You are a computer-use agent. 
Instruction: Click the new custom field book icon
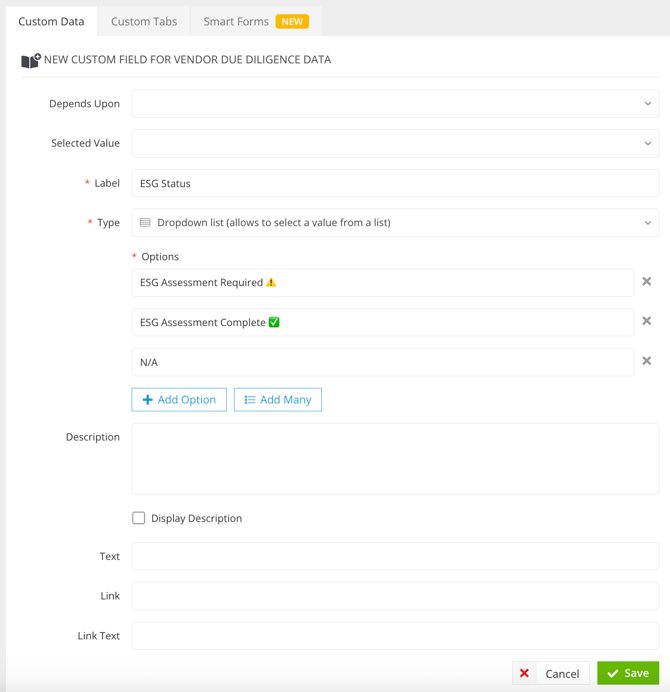[31, 61]
